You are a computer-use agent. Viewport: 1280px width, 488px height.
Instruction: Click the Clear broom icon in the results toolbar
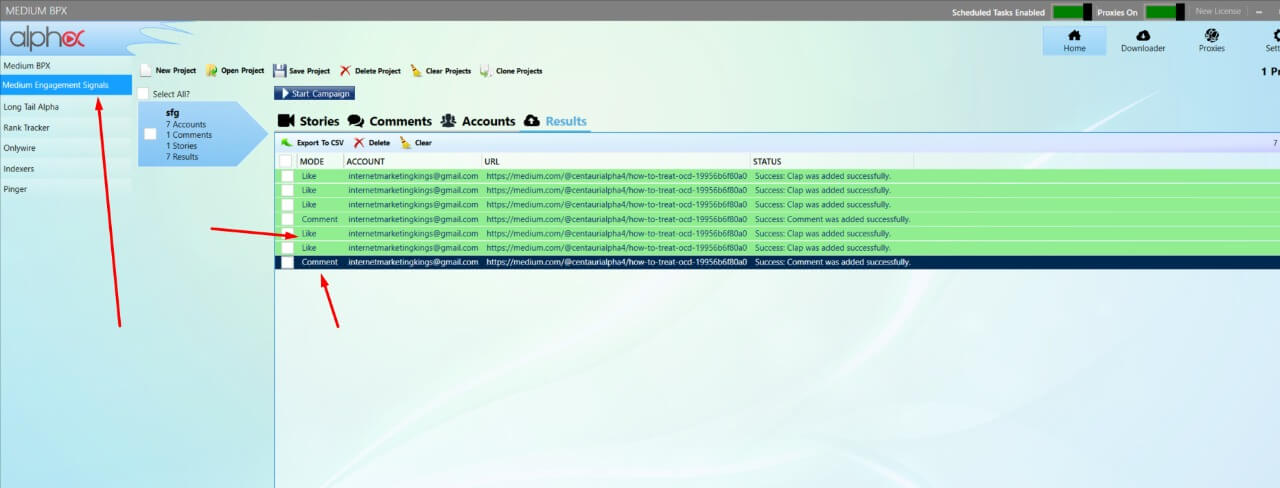(405, 143)
